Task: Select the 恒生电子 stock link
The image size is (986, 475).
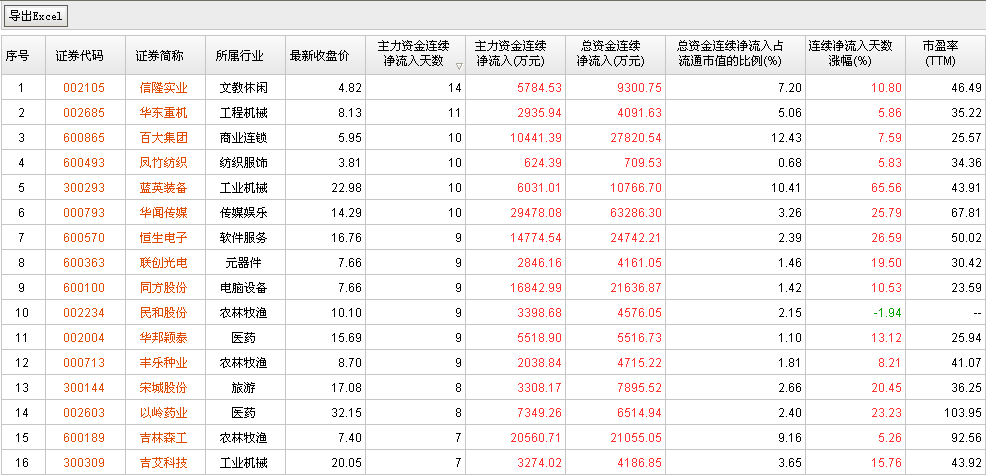Action: coord(163,237)
